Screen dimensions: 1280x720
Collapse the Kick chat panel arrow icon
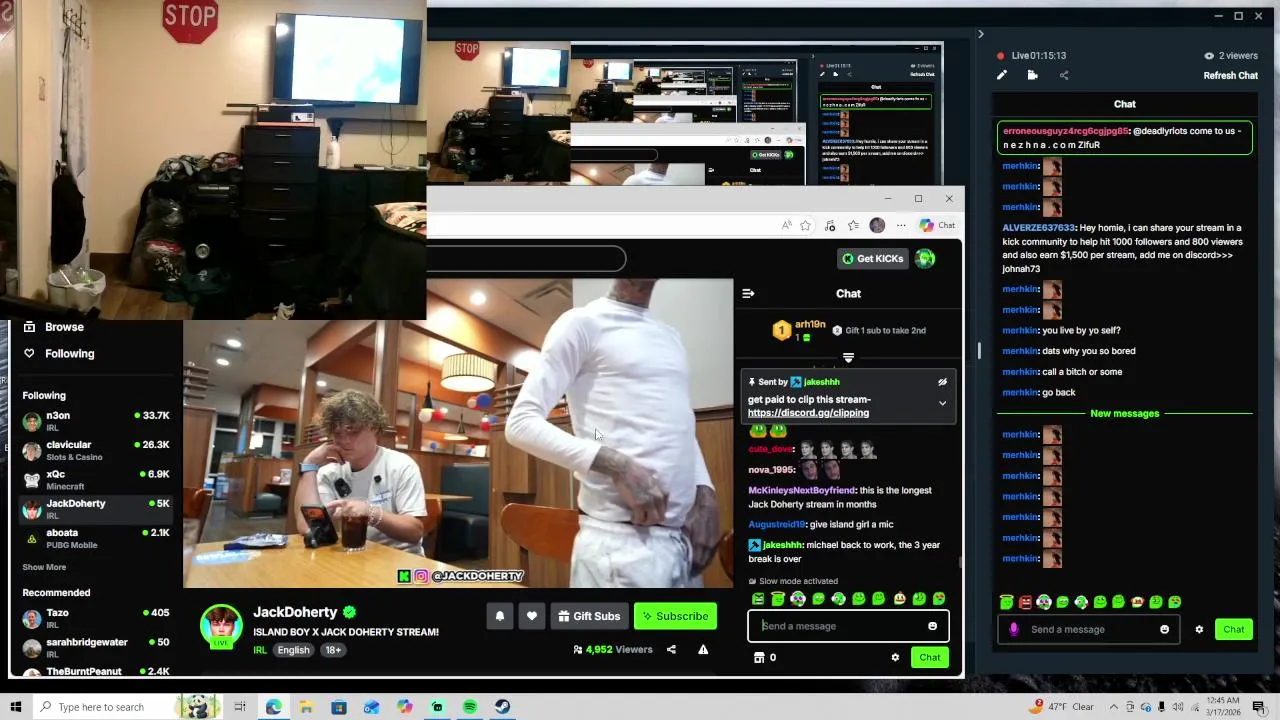(x=748, y=293)
